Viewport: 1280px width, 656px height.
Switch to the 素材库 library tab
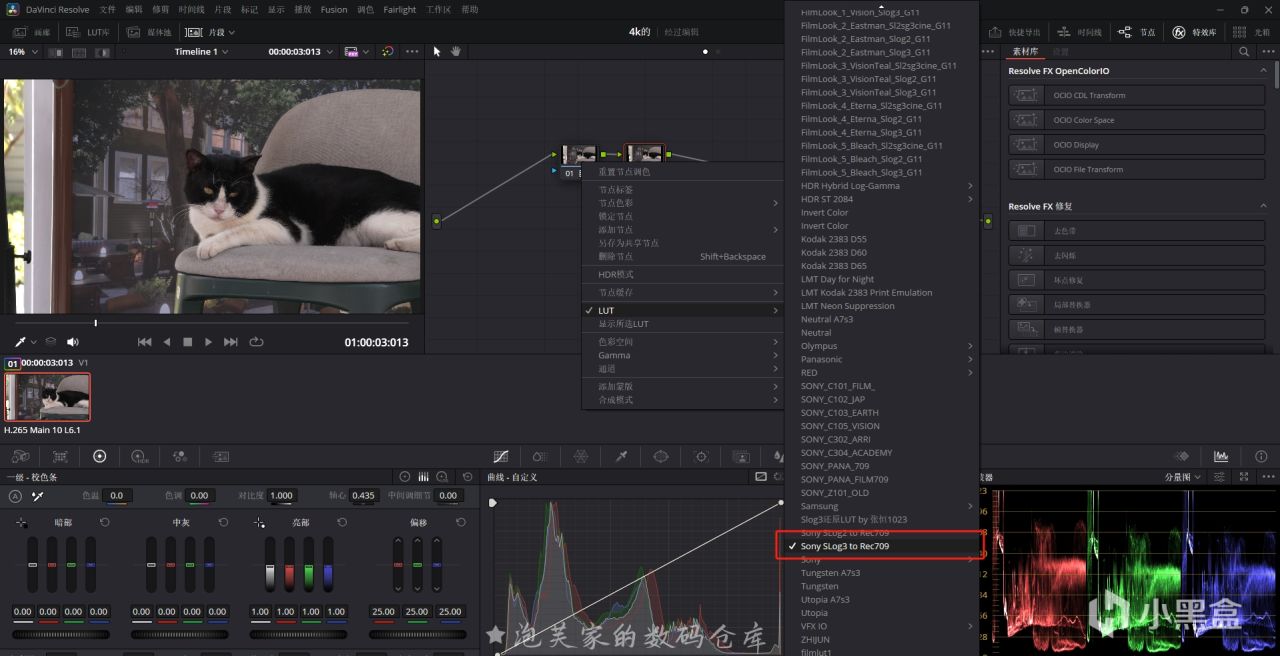[x=1025, y=51]
